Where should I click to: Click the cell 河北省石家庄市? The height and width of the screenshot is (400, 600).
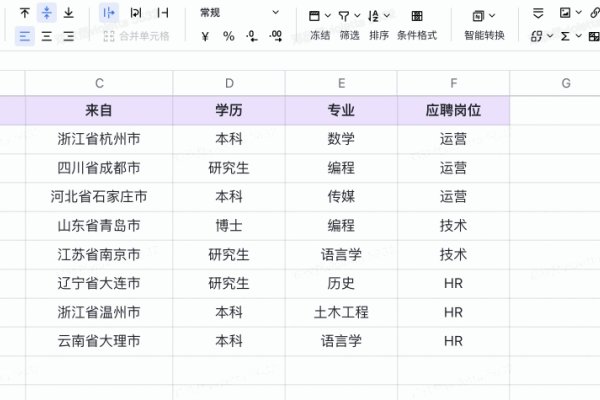(x=99, y=197)
